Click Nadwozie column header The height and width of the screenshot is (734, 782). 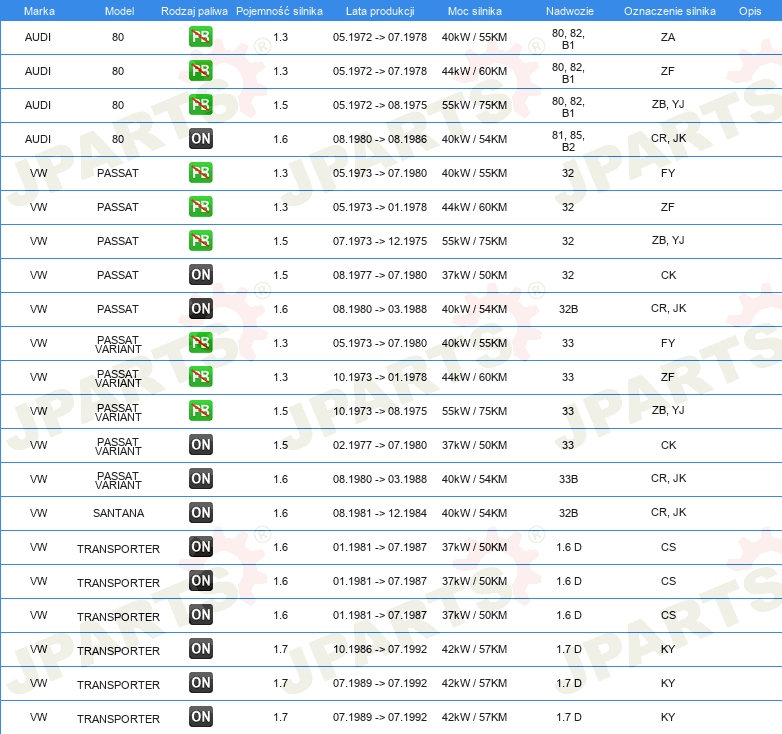[x=570, y=11]
